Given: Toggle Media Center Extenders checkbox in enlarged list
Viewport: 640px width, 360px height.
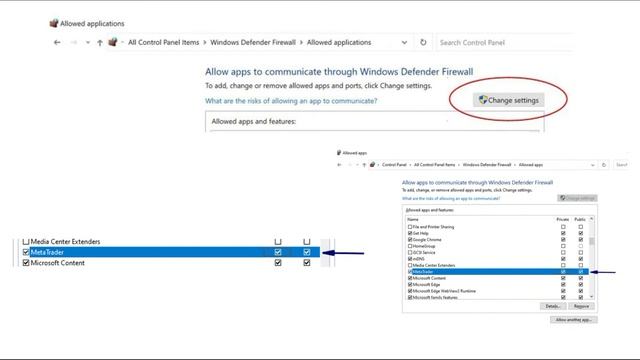Looking at the screenshot, I should tap(26, 242).
